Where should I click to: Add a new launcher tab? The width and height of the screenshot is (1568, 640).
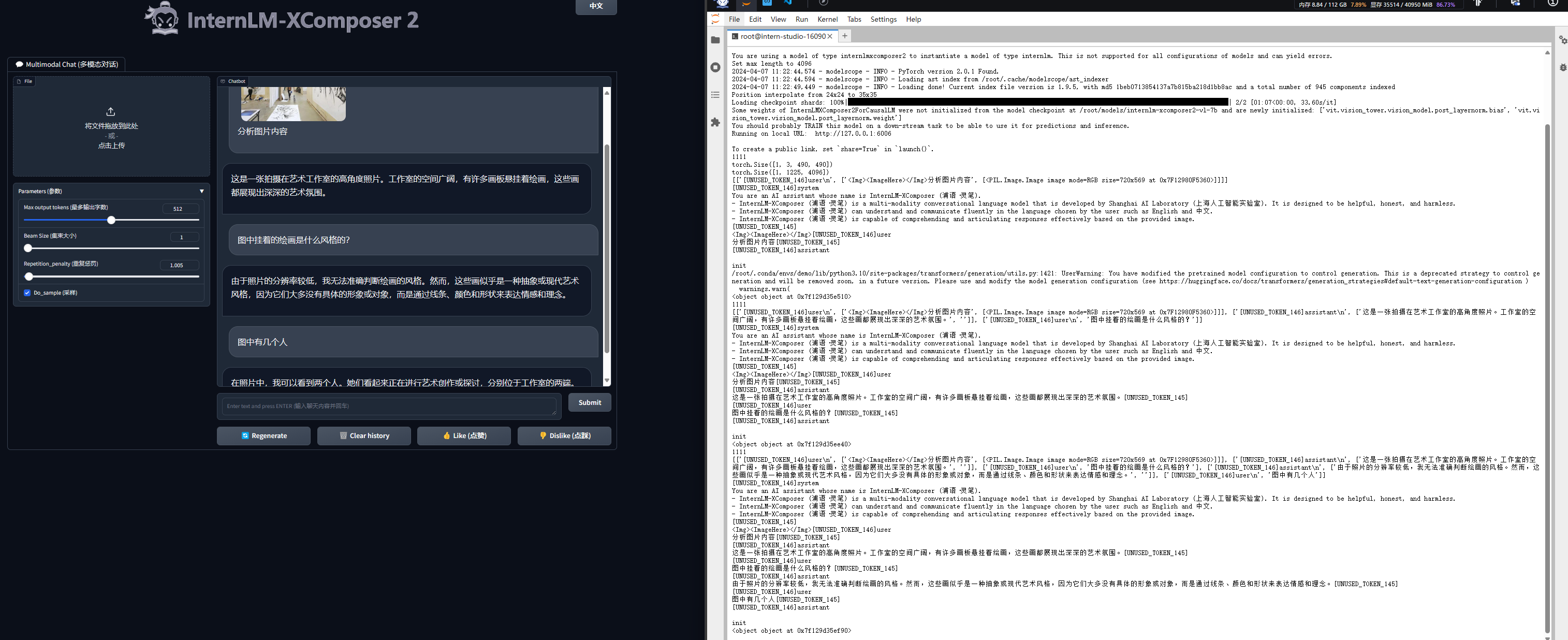[x=844, y=36]
